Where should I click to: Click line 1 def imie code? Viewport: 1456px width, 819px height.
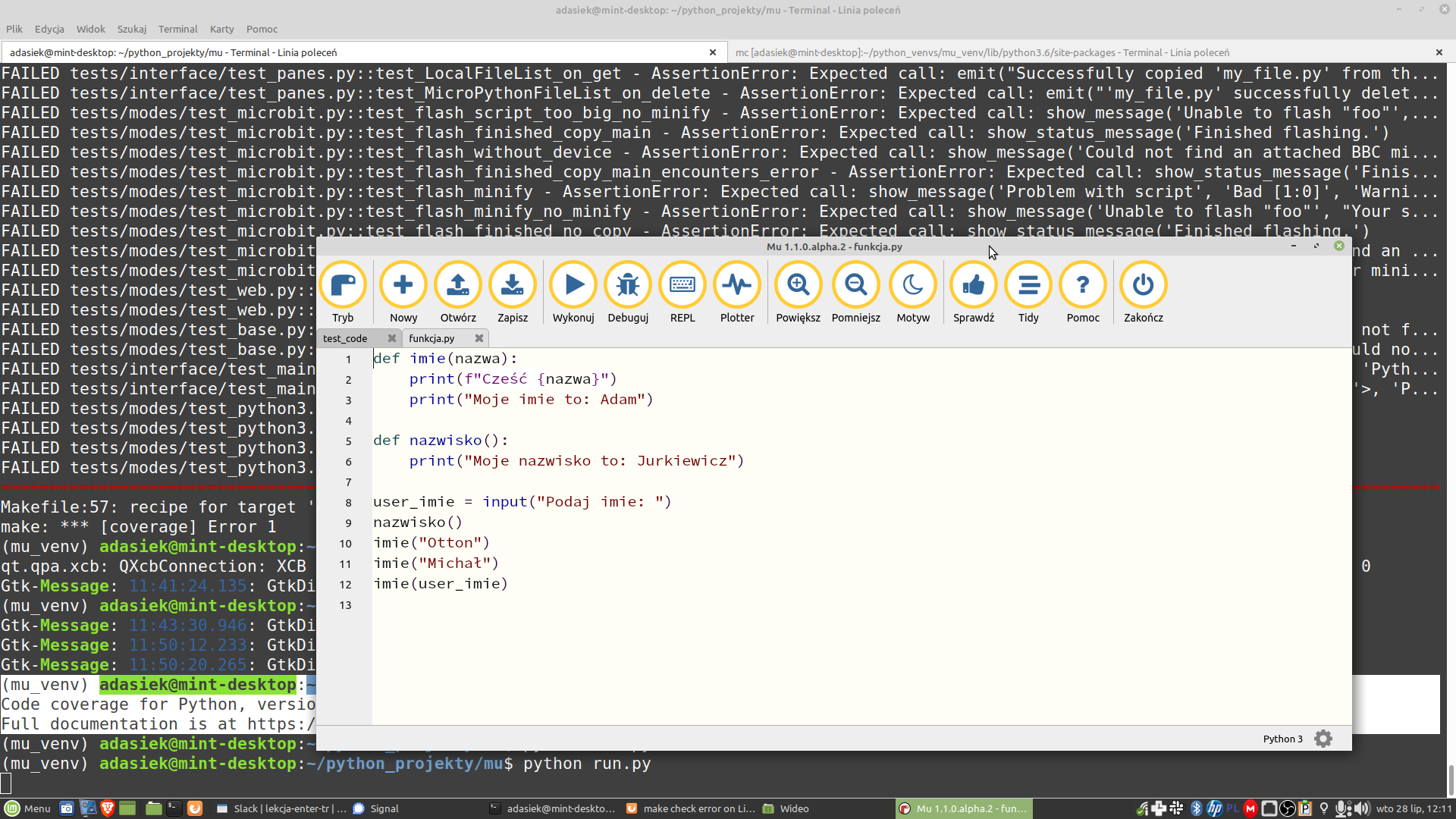(x=445, y=359)
